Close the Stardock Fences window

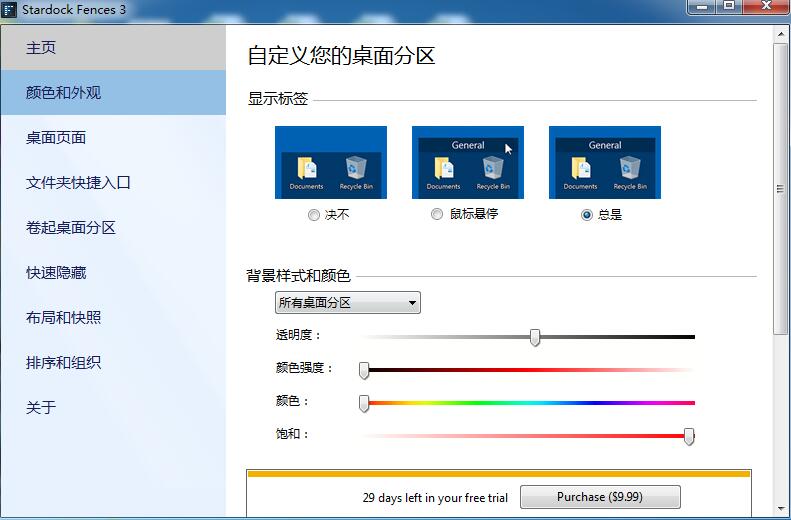(x=766, y=7)
